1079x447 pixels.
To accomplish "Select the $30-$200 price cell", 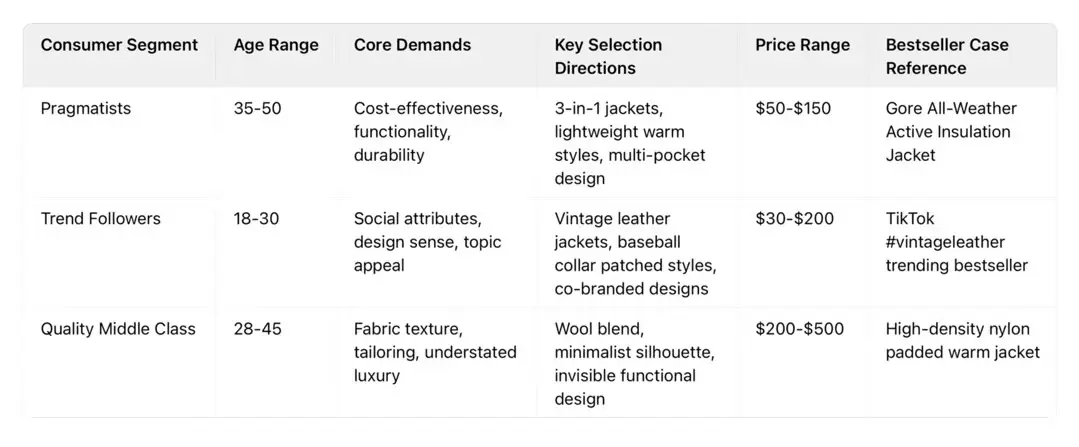I will (794, 219).
